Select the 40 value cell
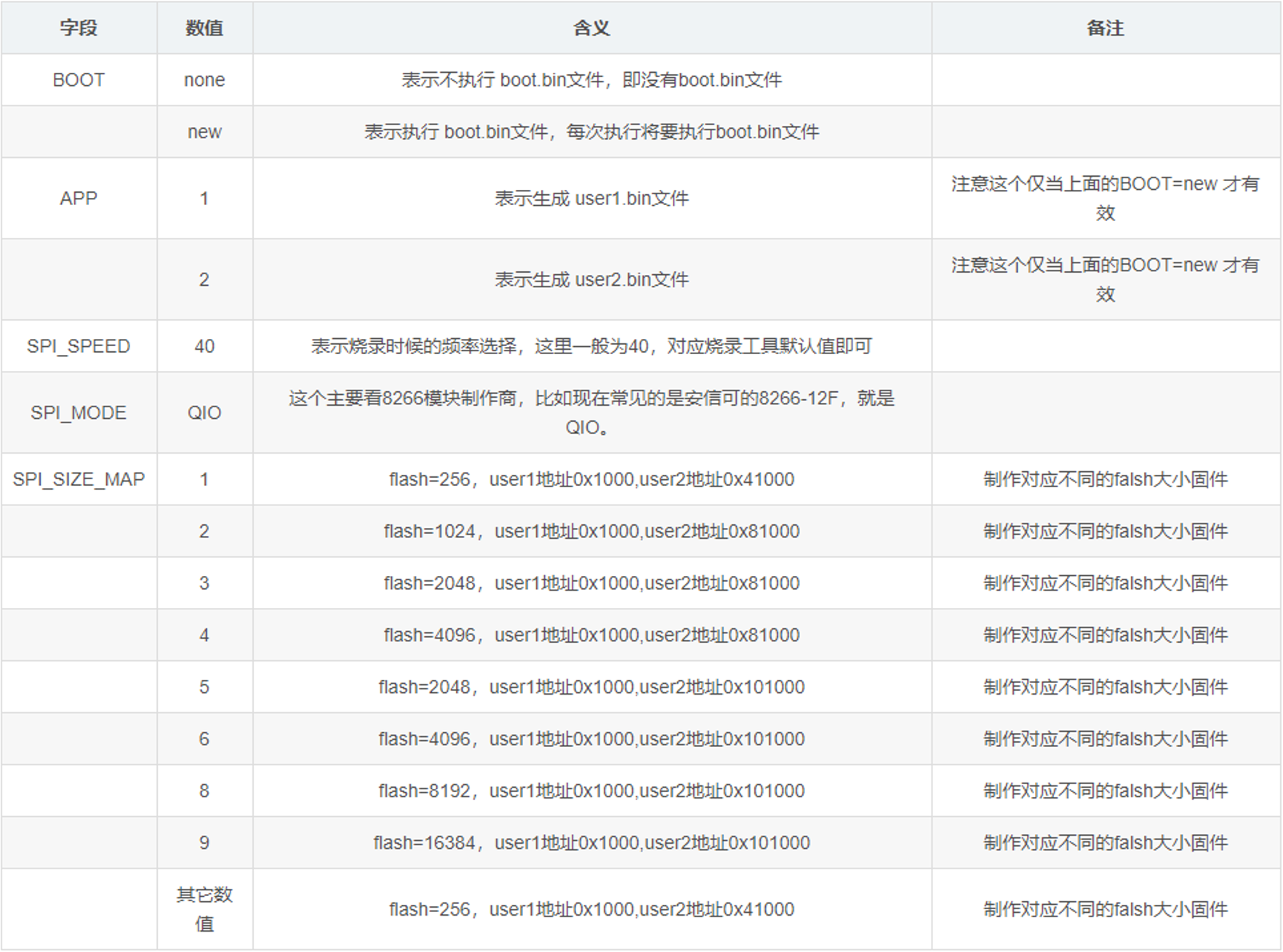This screenshot has height=952, width=1283. tap(204, 346)
